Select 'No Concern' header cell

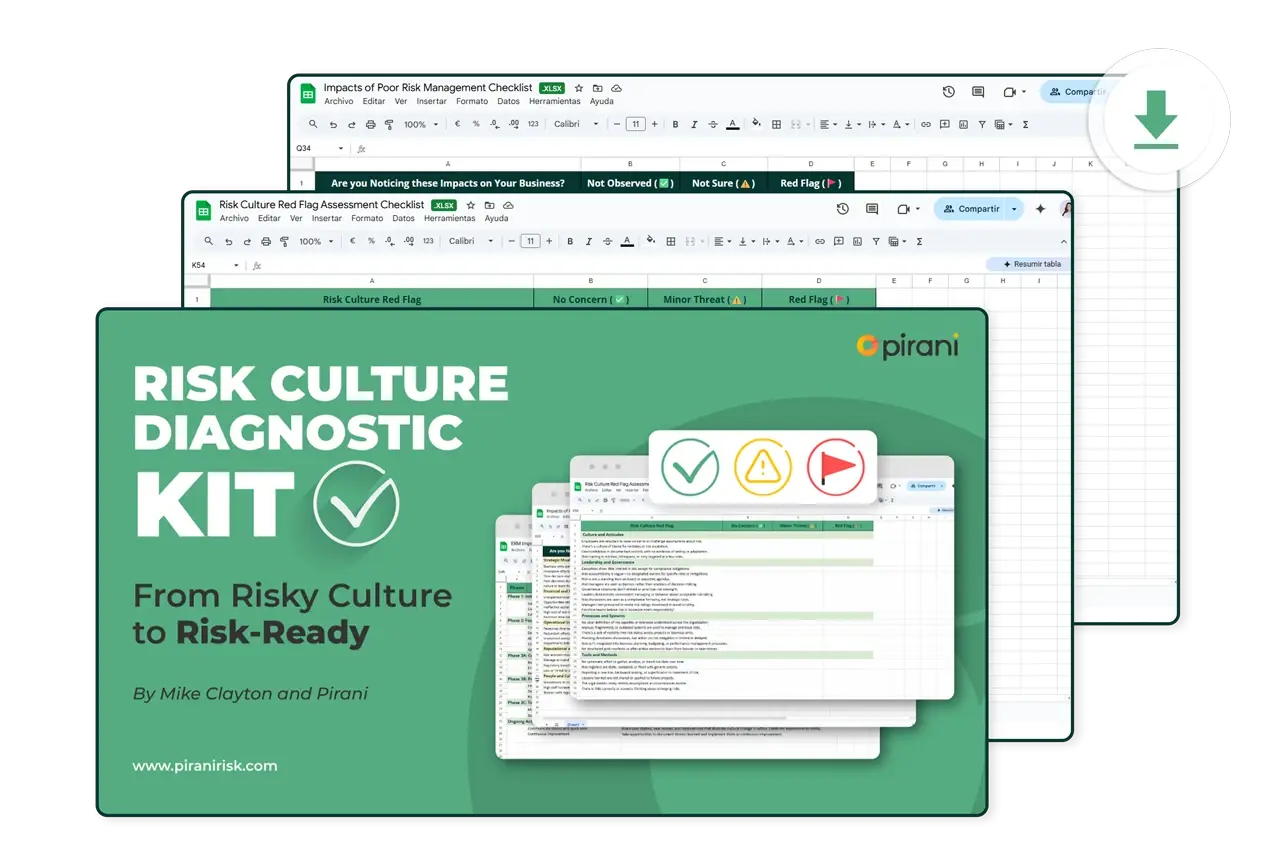[591, 299]
